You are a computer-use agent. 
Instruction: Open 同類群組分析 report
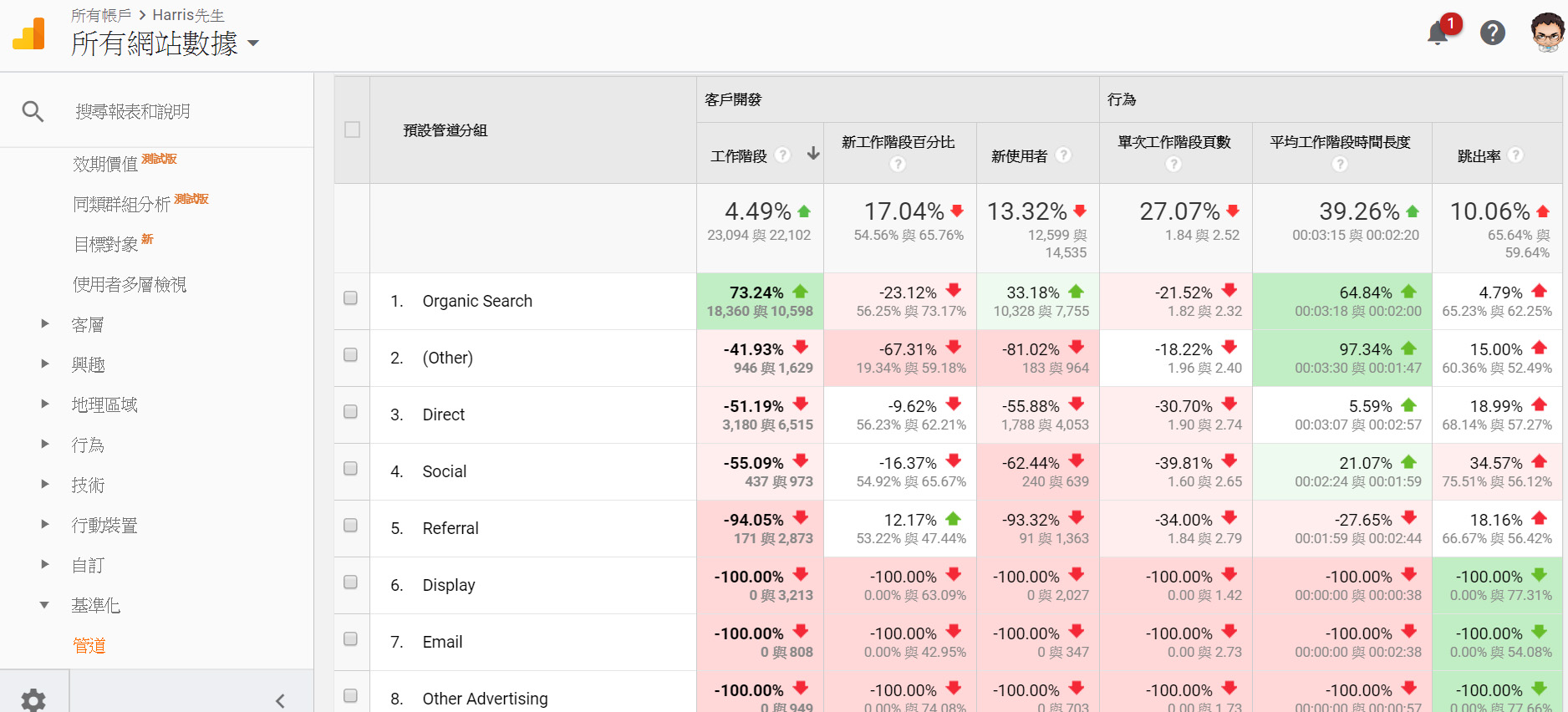tap(122, 204)
